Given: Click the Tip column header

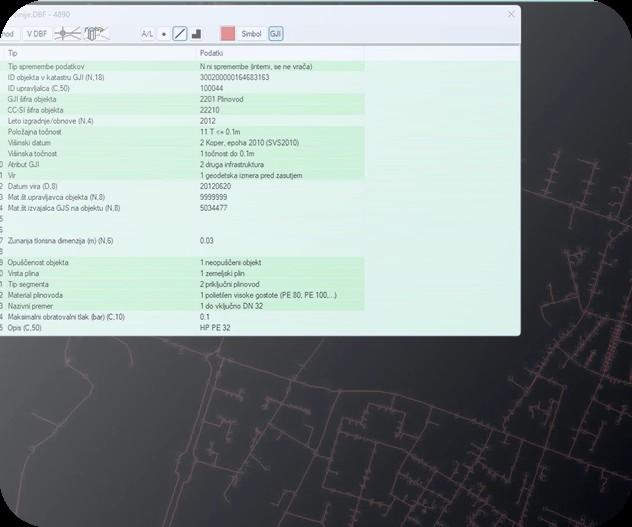Looking at the screenshot, I should pyautogui.click(x=14, y=53).
